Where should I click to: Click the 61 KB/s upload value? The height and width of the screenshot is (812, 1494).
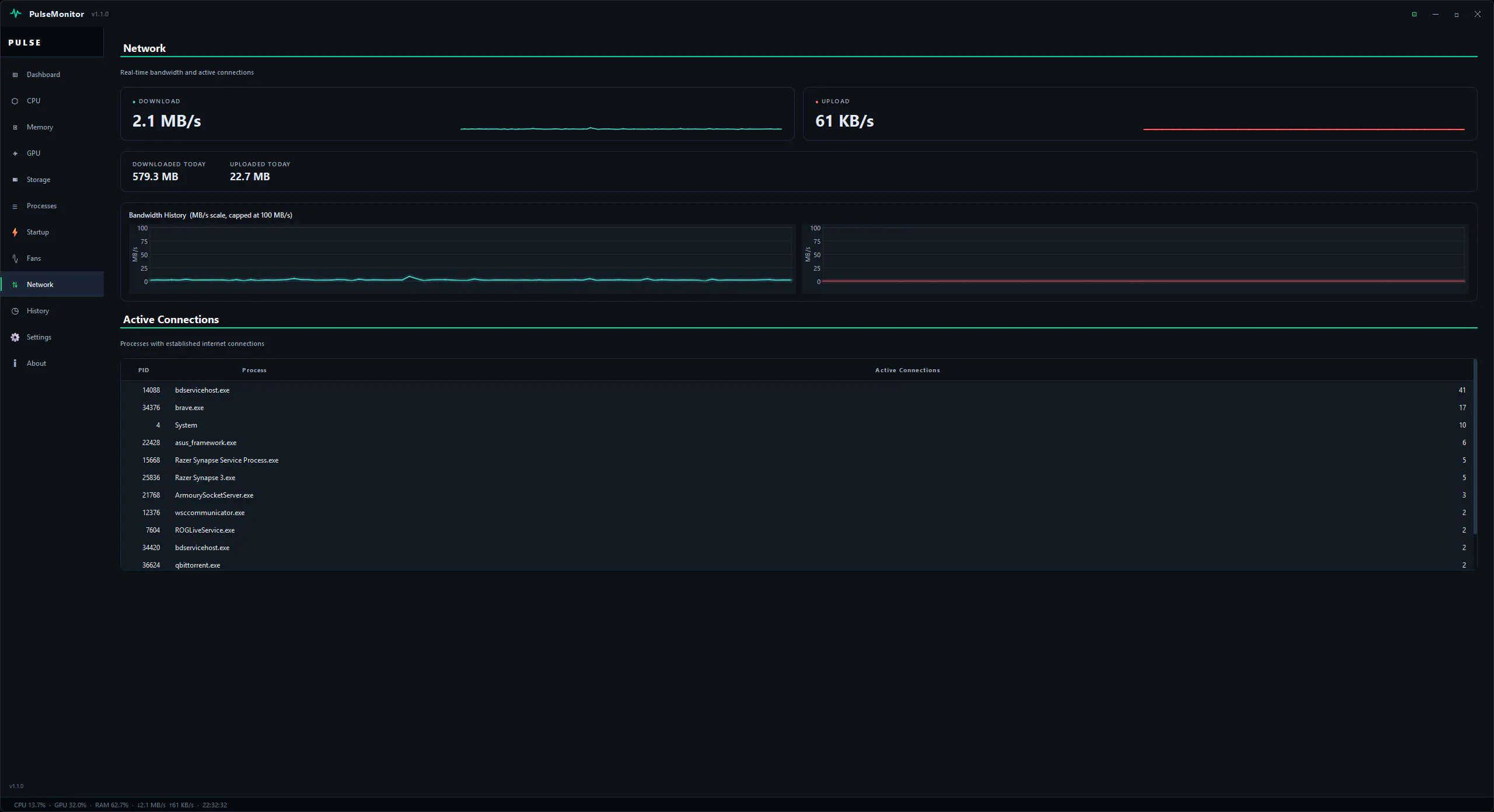coord(844,121)
